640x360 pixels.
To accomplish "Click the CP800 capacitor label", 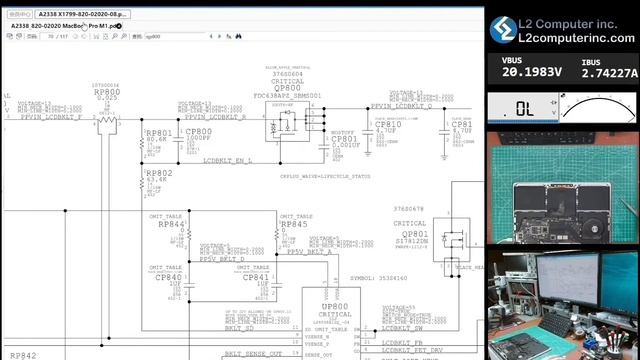I will pyautogui.click(x=198, y=131).
